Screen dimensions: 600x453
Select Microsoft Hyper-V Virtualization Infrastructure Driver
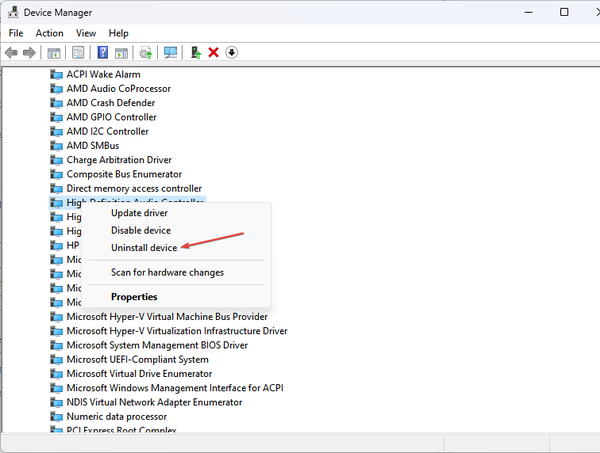pyautogui.click(x=176, y=331)
